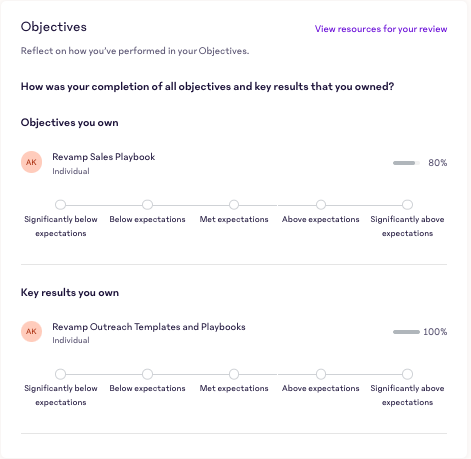Open the Revamp Sales Playbook objective title
471x459 pixels.
(x=104, y=157)
